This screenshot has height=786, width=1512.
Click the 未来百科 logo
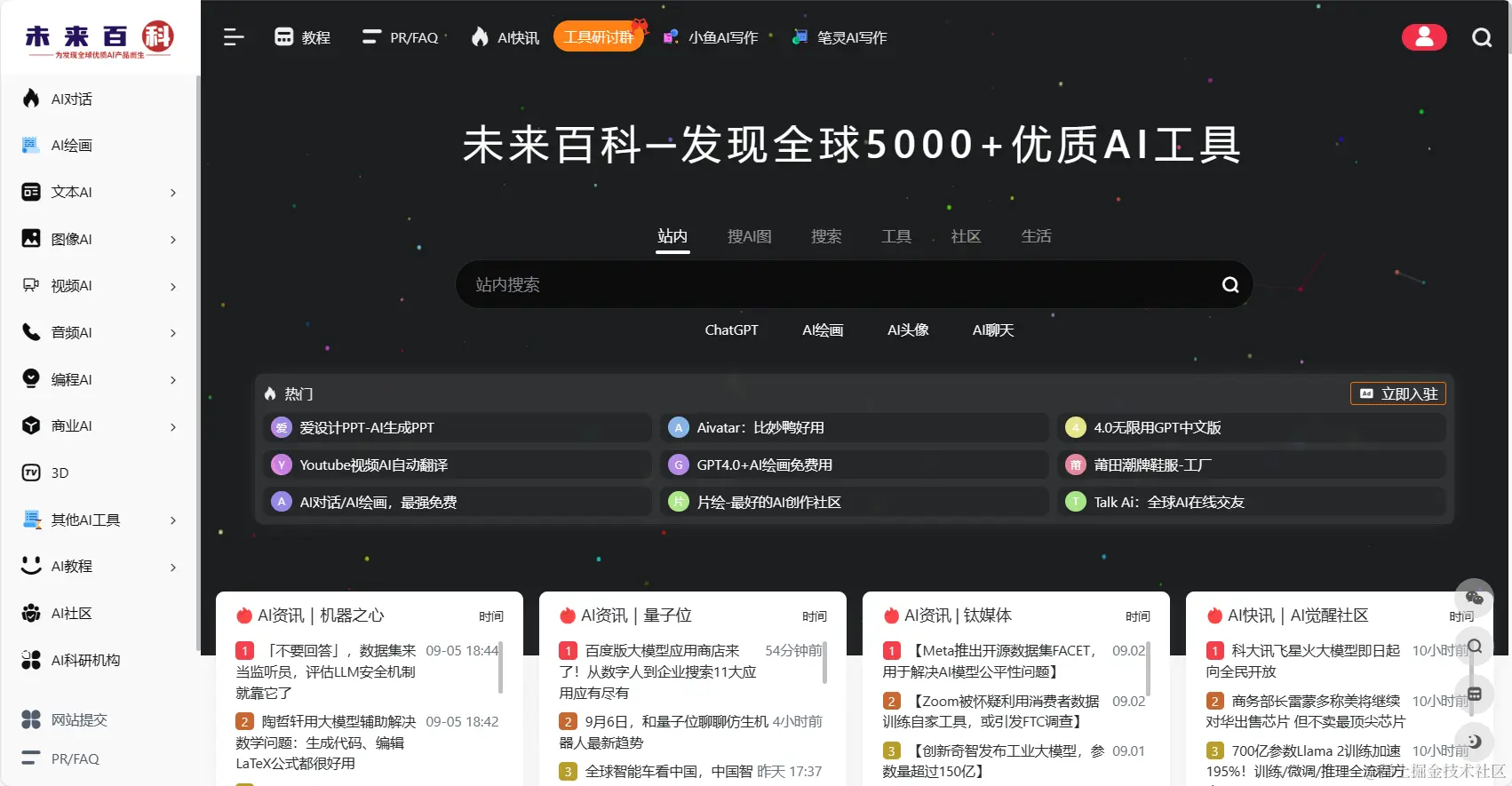[99, 38]
